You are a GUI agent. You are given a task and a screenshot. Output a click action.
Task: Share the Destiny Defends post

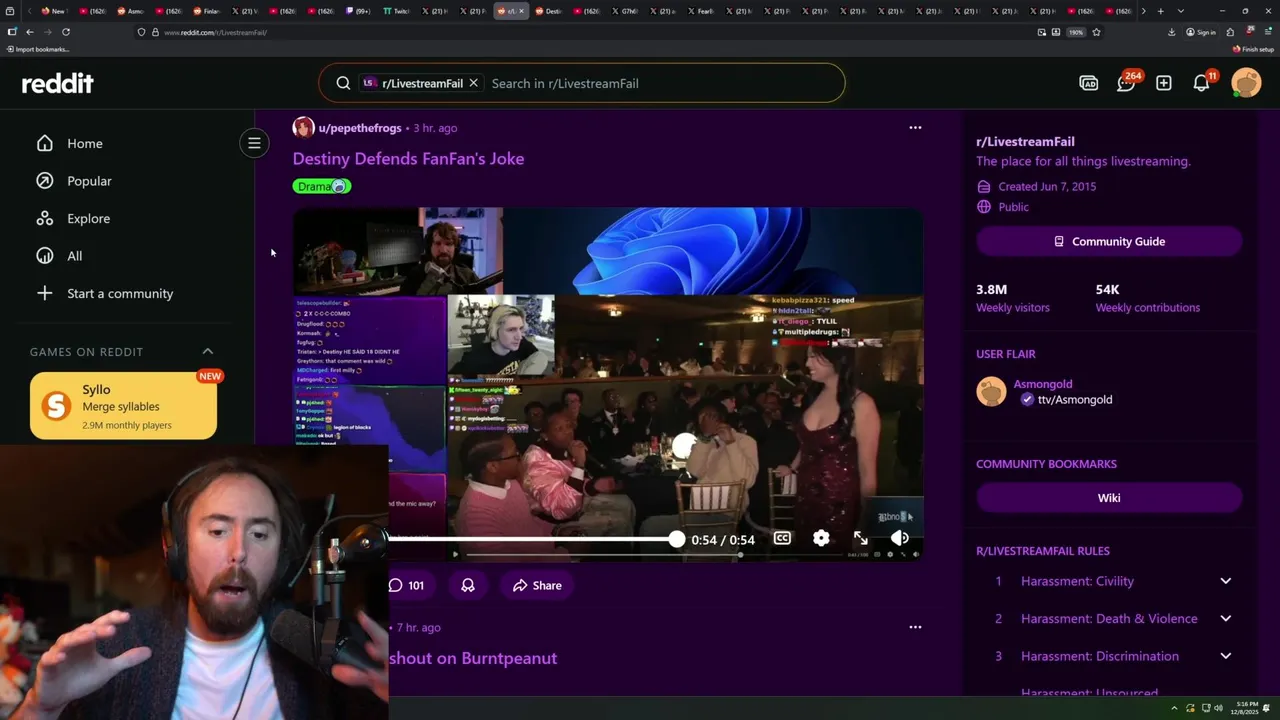537,585
